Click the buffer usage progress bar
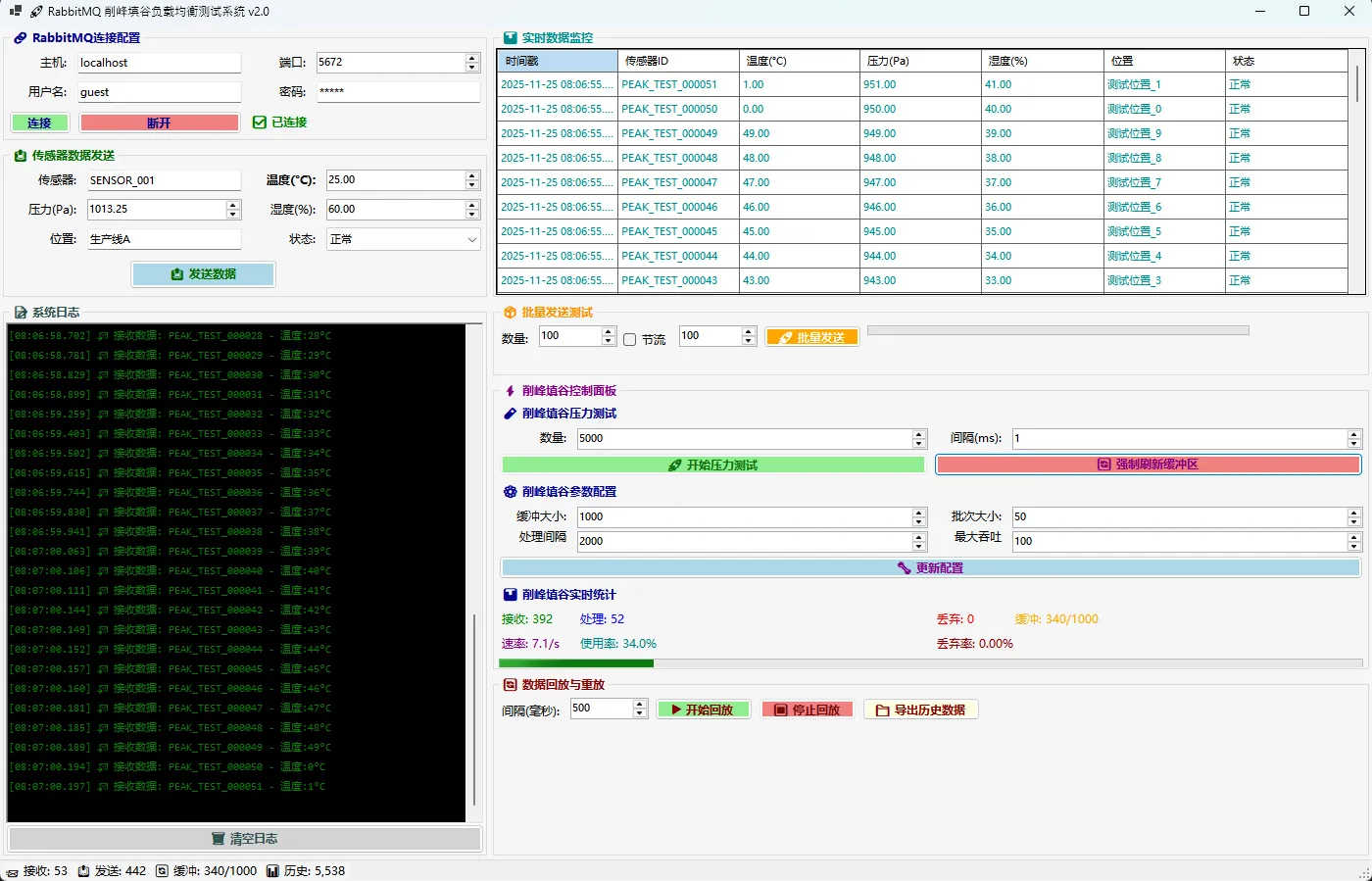 [x=930, y=663]
